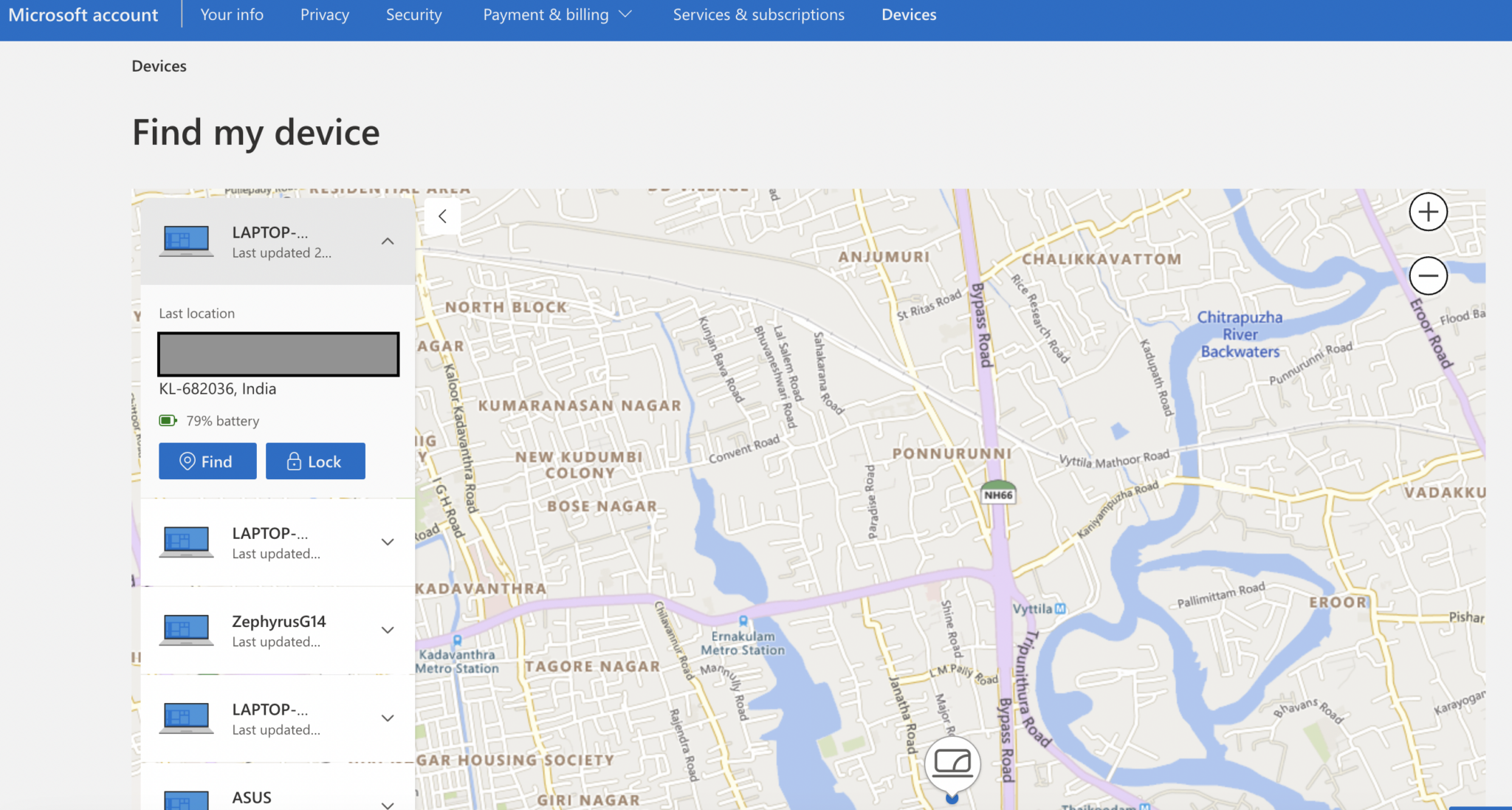Click the Lock button

pyautogui.click(x=315, y=461)
